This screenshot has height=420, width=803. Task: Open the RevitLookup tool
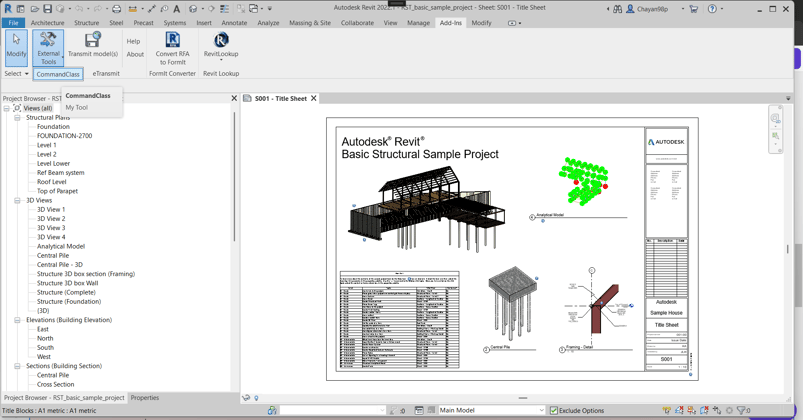[x=221, y=46]
